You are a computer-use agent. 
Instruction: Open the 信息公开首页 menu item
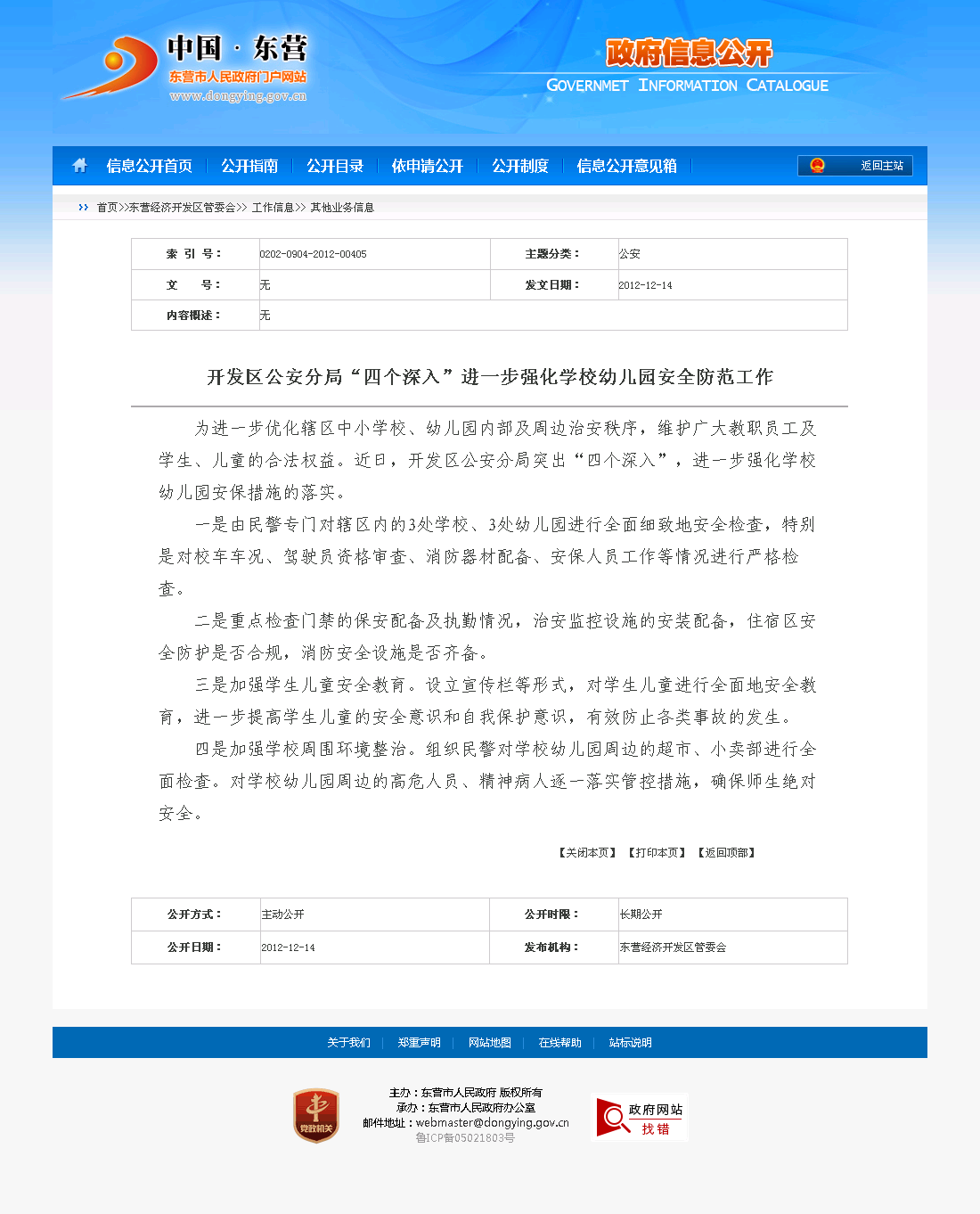(149, 166)
